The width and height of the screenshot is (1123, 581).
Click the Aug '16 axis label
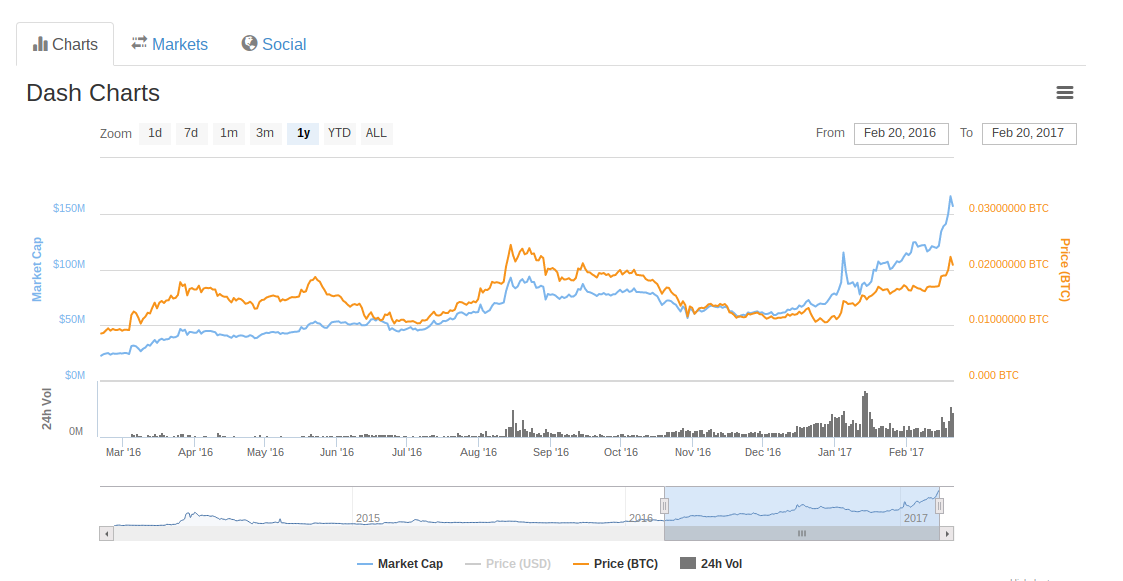point(478,452)
